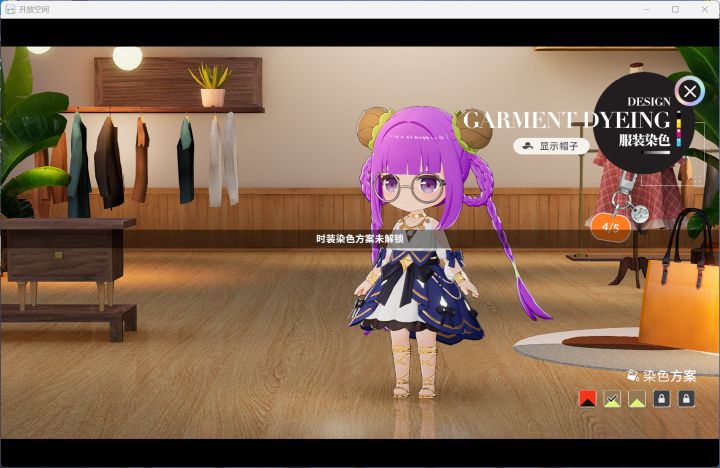Select the checked yellow-green dye scheme
The height and width of the screenshot is (468, 720).
pyautogui.click(x=612, y=399)
